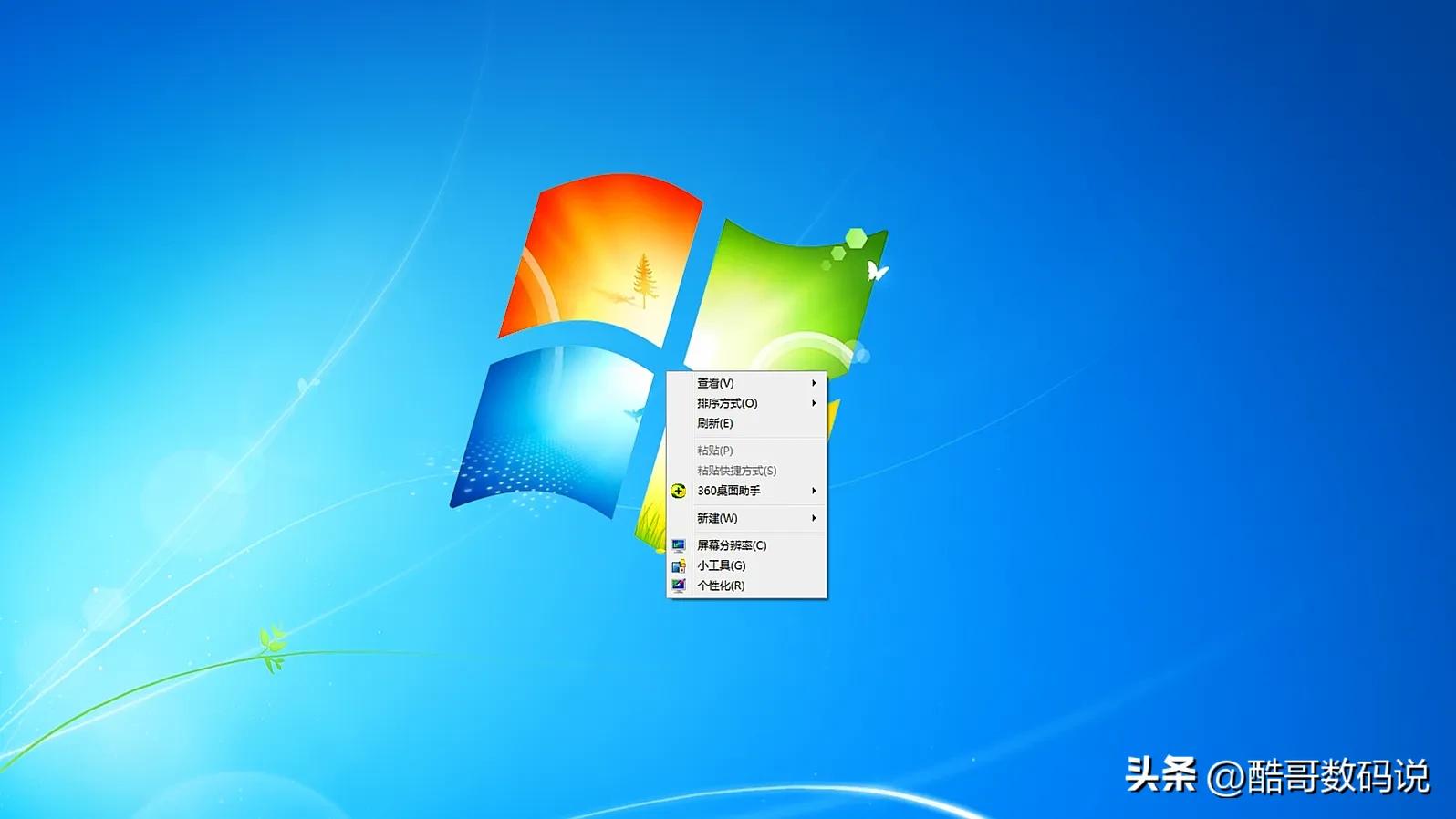Select the 360桌面助手 menu entry
The image size is (1456, 819).
tap(746, 491)
